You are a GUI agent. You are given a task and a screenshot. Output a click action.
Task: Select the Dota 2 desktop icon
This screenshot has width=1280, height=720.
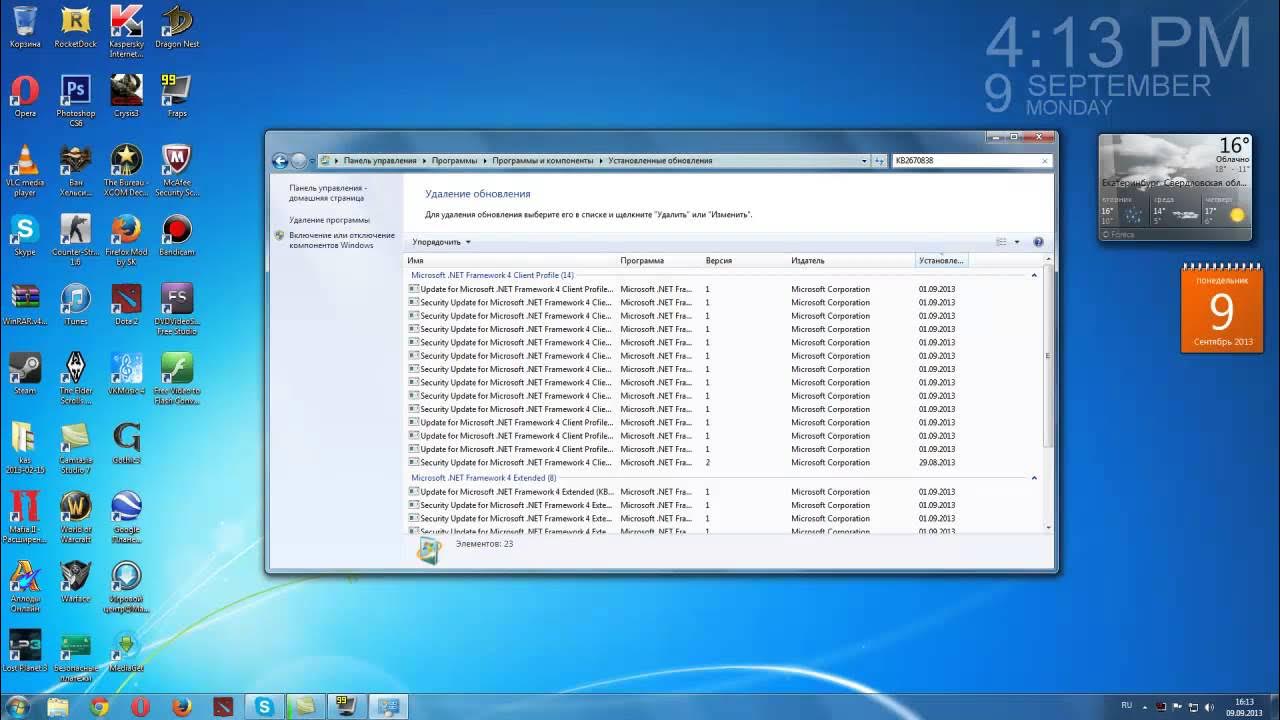pyautogui.click(x=126, y=304)
